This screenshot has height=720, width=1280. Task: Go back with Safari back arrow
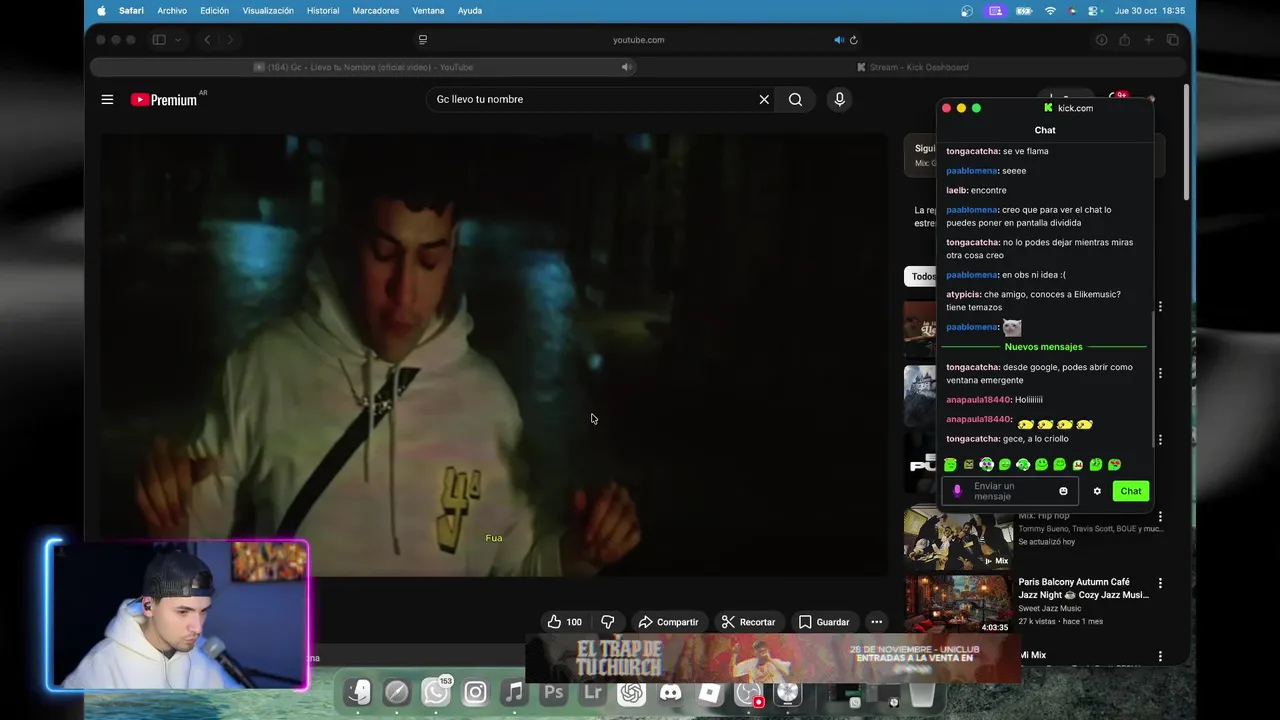[207, 40]
